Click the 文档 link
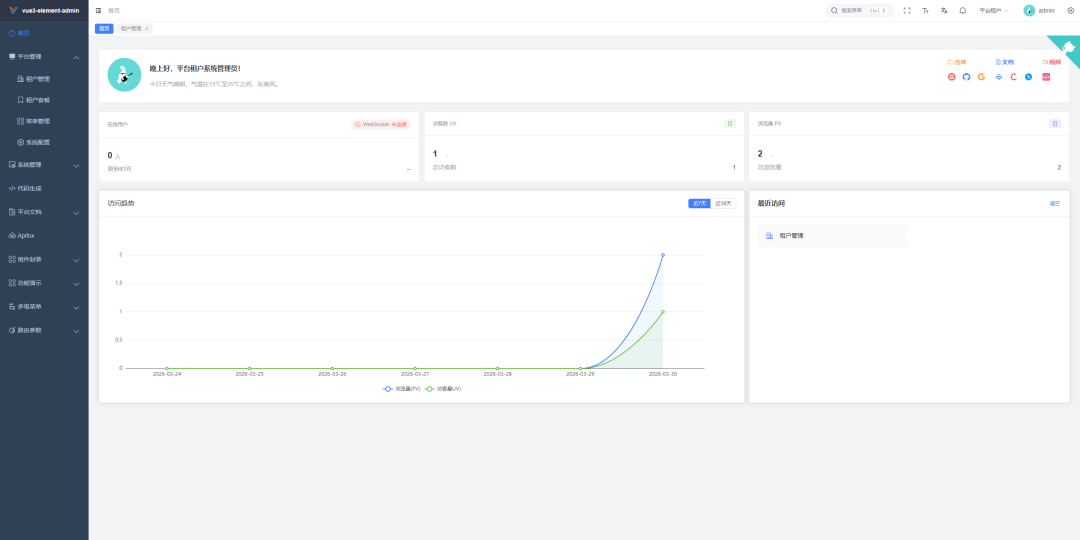The width and height of the screenshot is (1080, 540). coord(1004,62)
